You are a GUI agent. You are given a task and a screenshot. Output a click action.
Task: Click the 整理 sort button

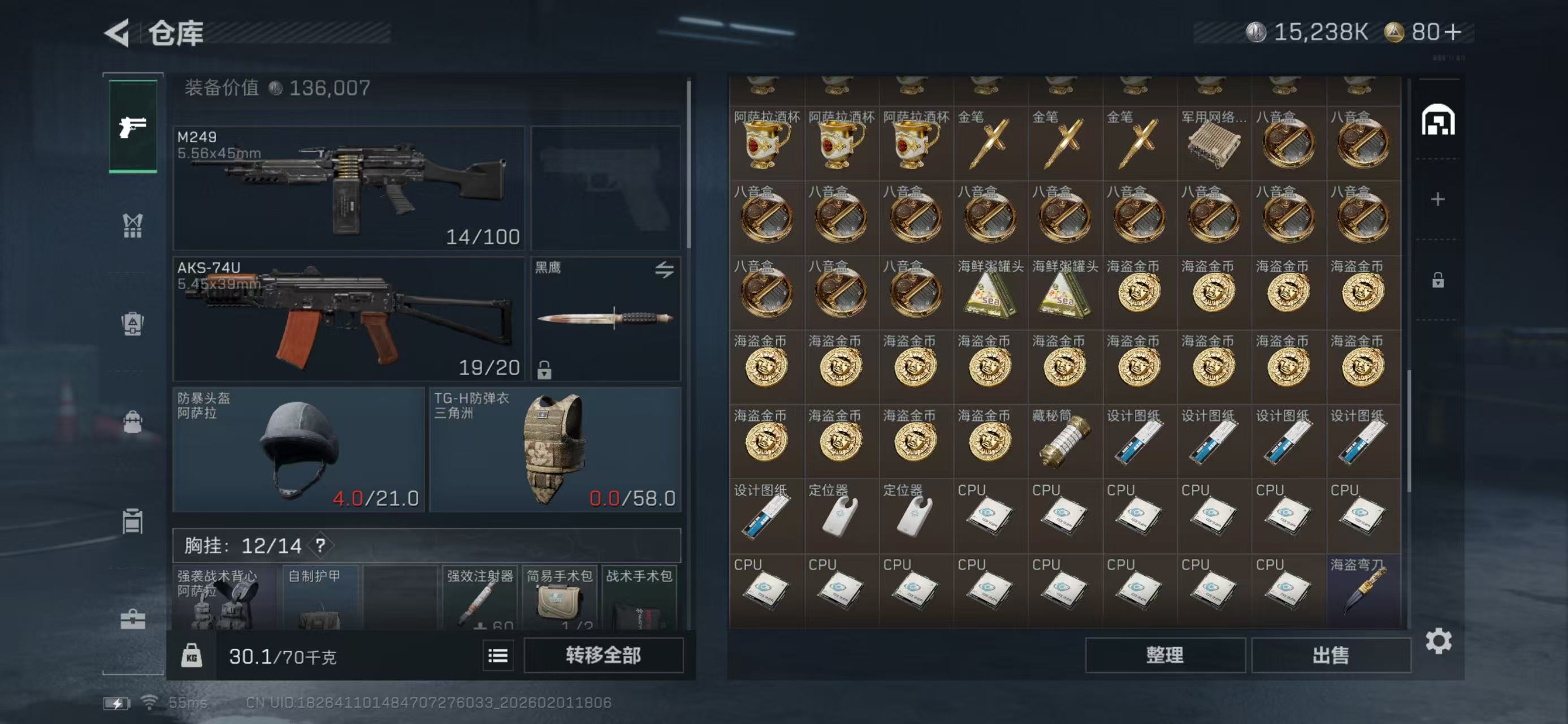click(x=1165, y=655)
